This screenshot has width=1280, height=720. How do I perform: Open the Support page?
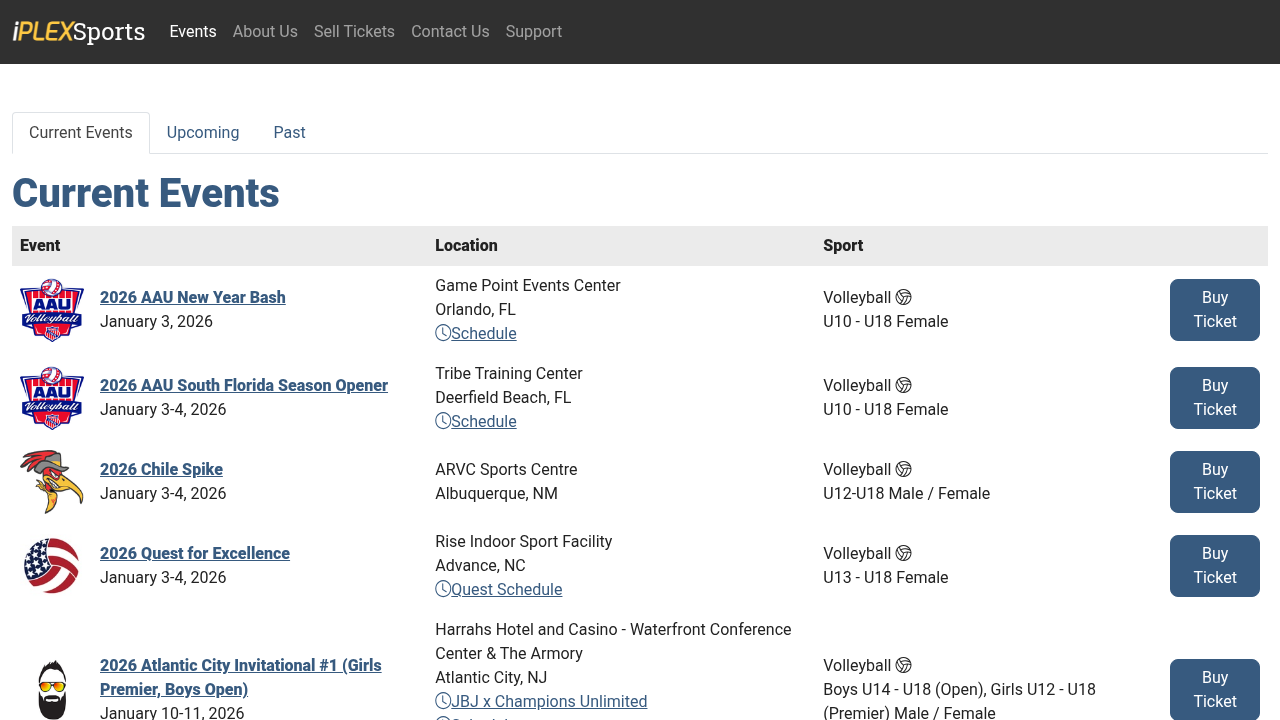[534, 32]
